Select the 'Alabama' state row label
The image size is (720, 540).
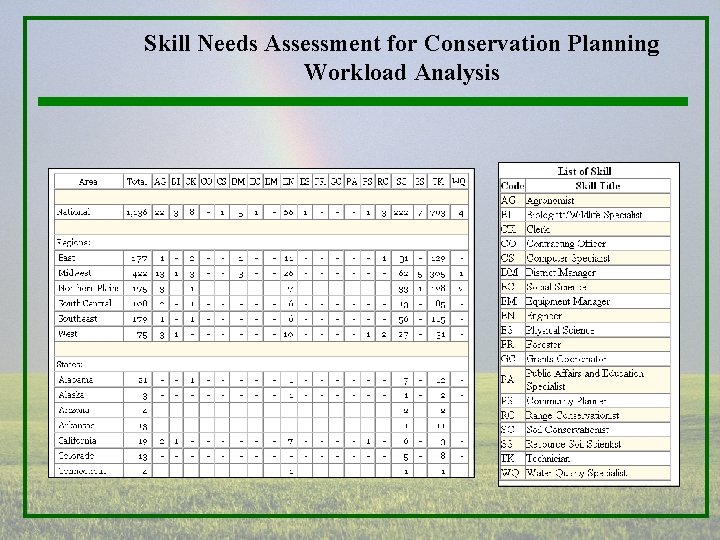pos(76,380)
